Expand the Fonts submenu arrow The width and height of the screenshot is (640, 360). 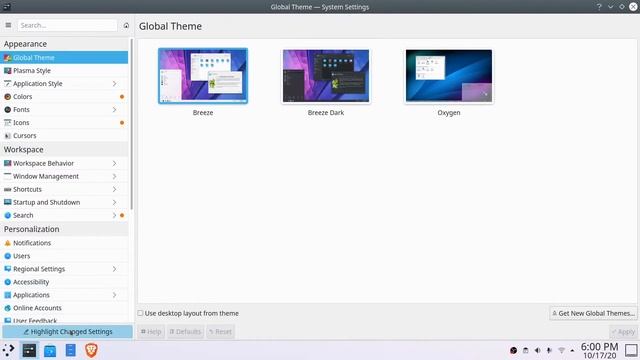[114, 110]
